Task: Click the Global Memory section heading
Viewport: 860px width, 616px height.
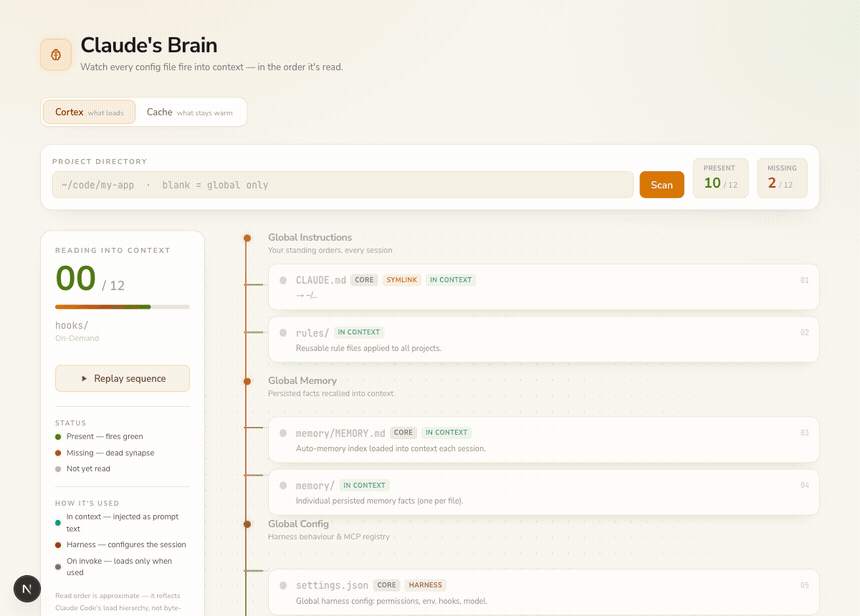Action: [302, 381]
